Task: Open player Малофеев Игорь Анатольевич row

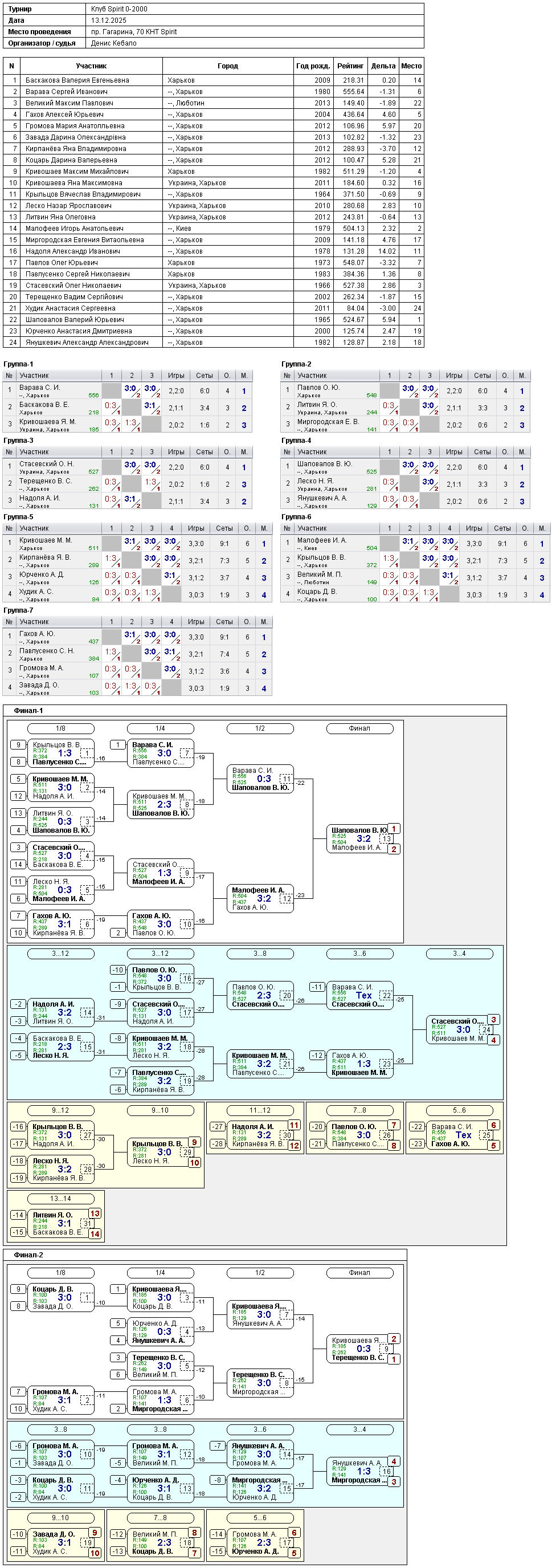Action: (x=214, y=228)
